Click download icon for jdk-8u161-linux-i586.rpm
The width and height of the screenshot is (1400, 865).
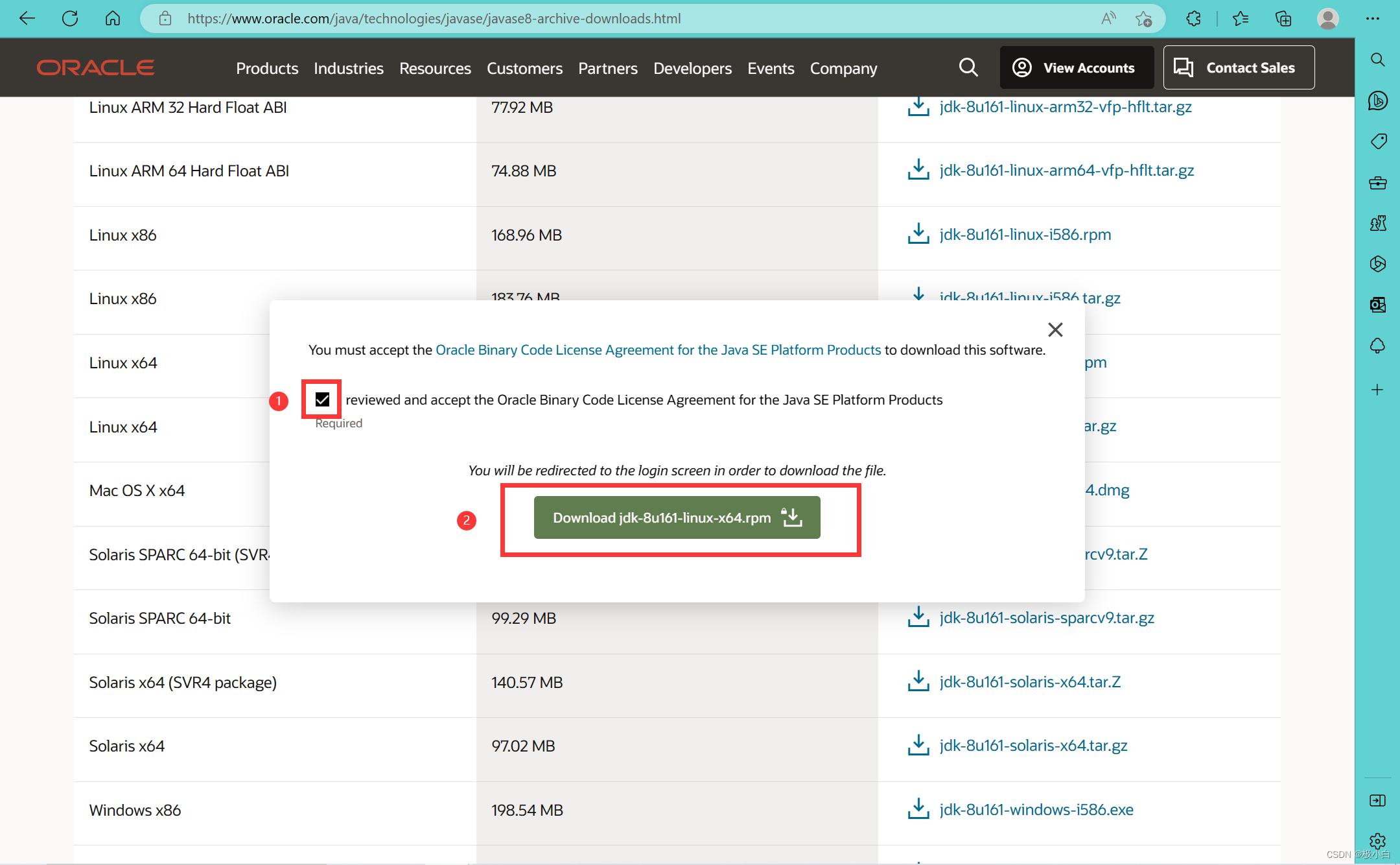(x=918, y=233)
